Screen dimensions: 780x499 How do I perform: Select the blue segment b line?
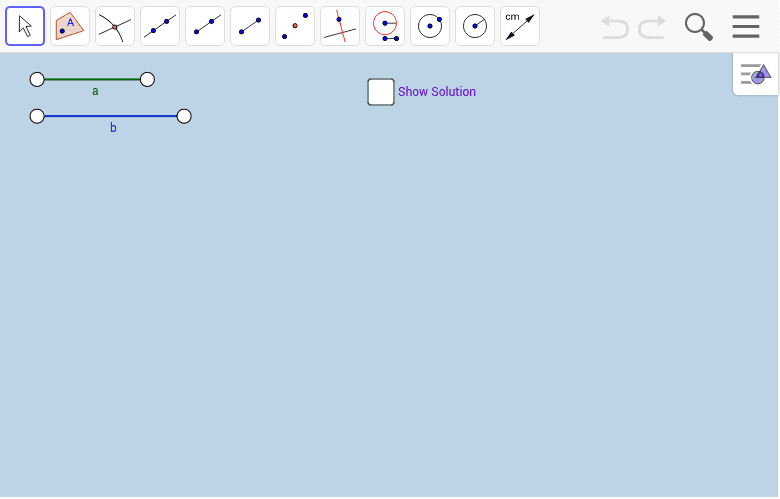tap(111, 116)
